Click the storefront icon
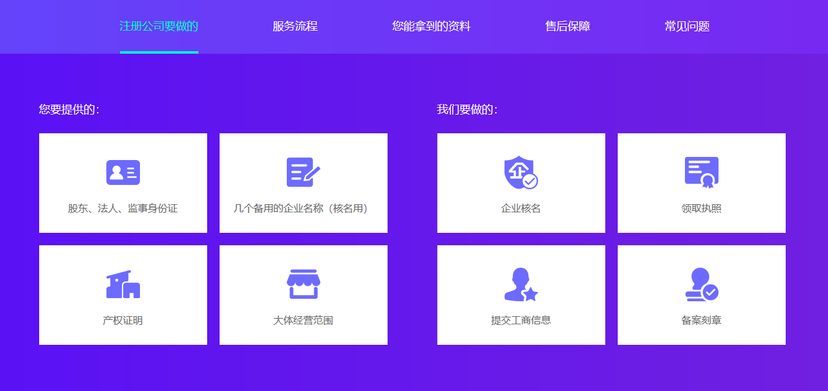The width and height of the screenshot is (828, 391). (303, 284)
